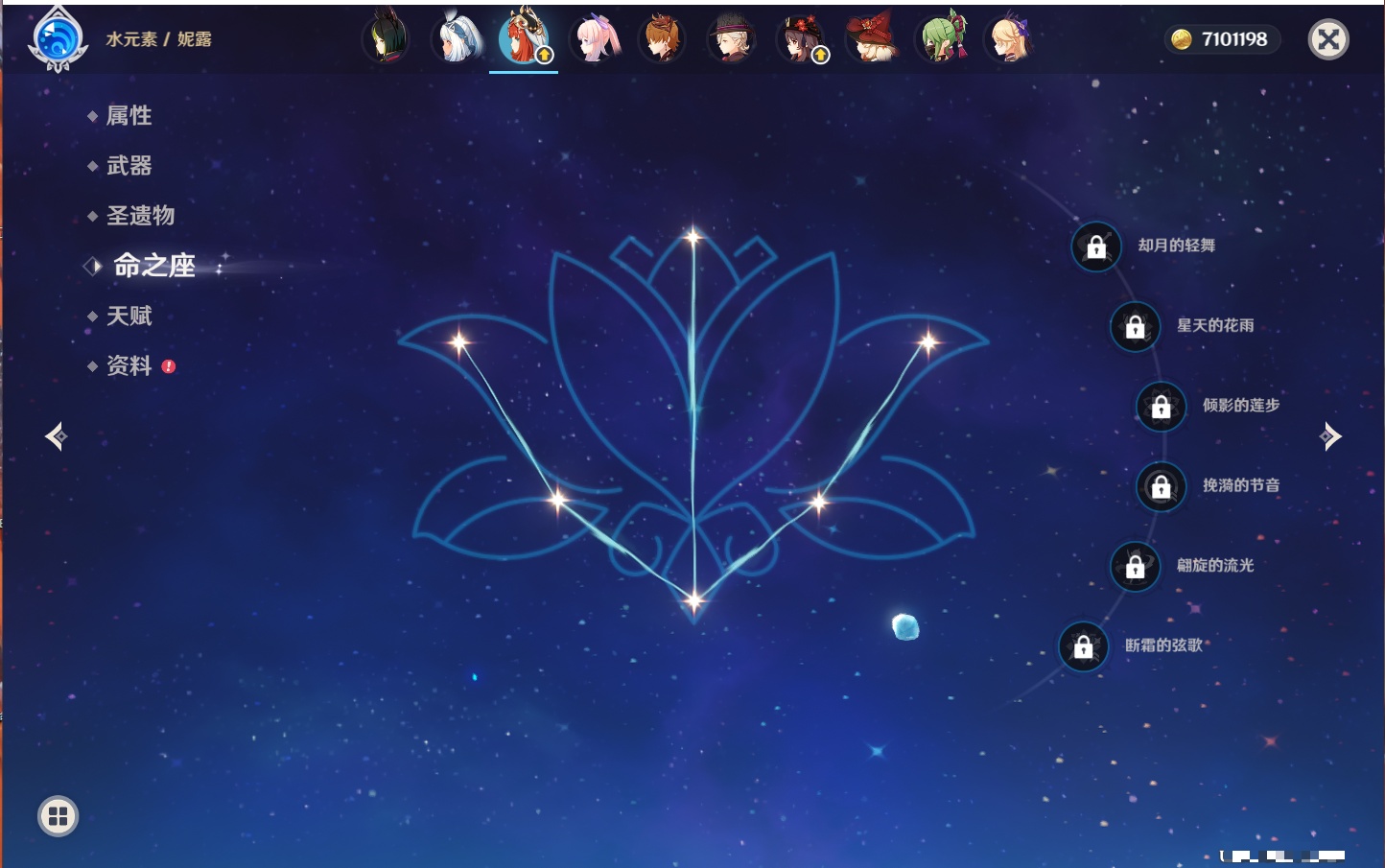The width and height of the screenshot is (1385, 868).
Task: Click the top star of the lotus constellation
Action: click(x=692, y=235)
